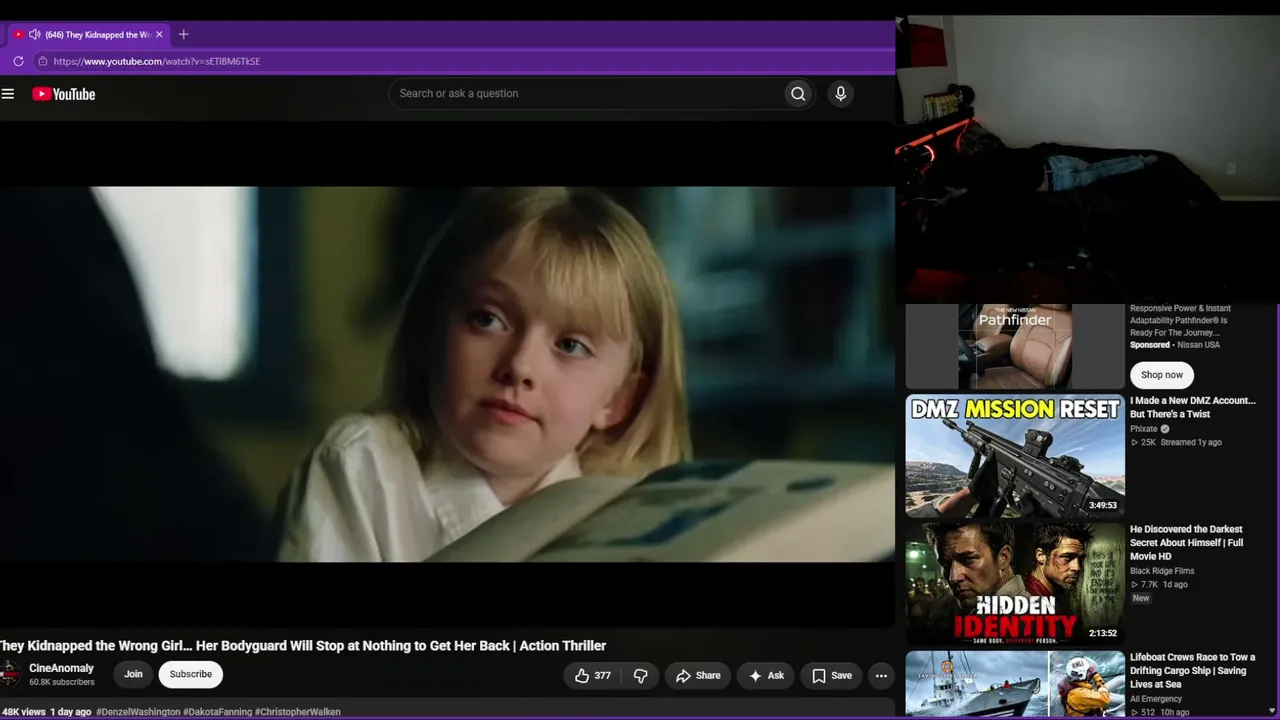The width and height of the screenshot is (1280, 720).
Task: Reload the page with refresh icon
Action: tap(18, 61)
